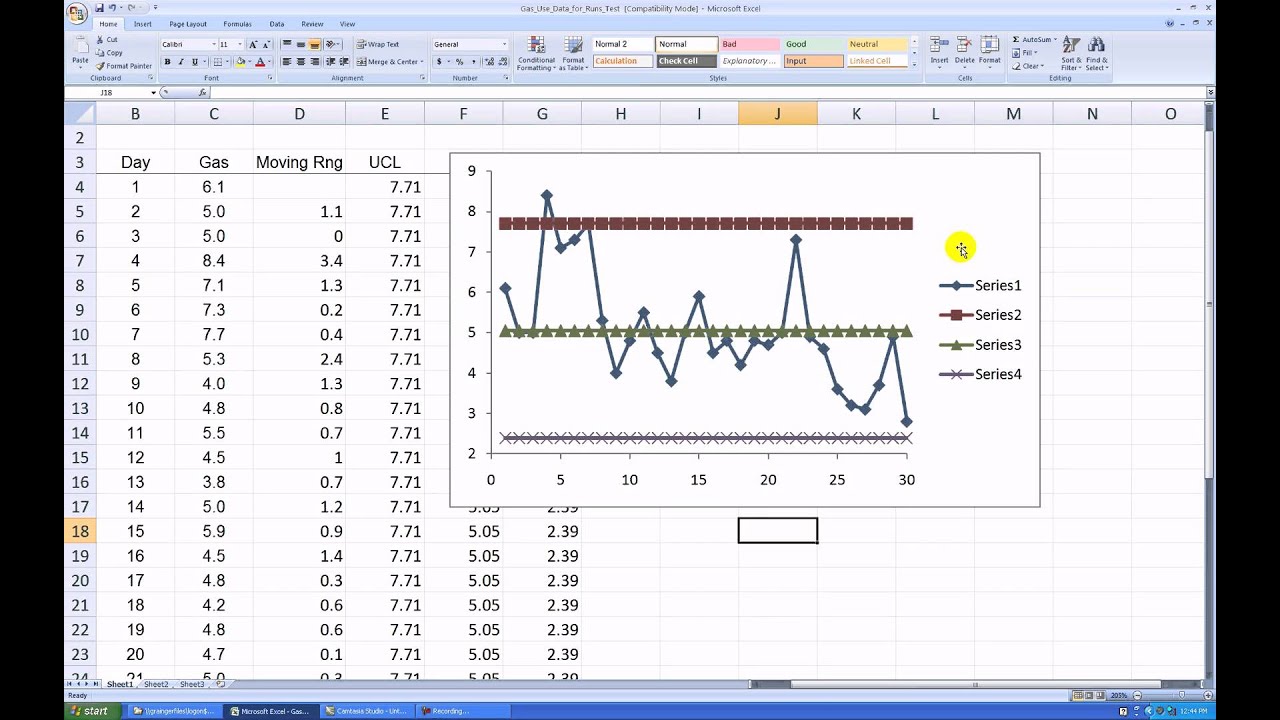Toggle Bold formatting
Image resolution: width=1280 pixels, height=720 pixels.
pyautogui.click(x=167, y=62)
